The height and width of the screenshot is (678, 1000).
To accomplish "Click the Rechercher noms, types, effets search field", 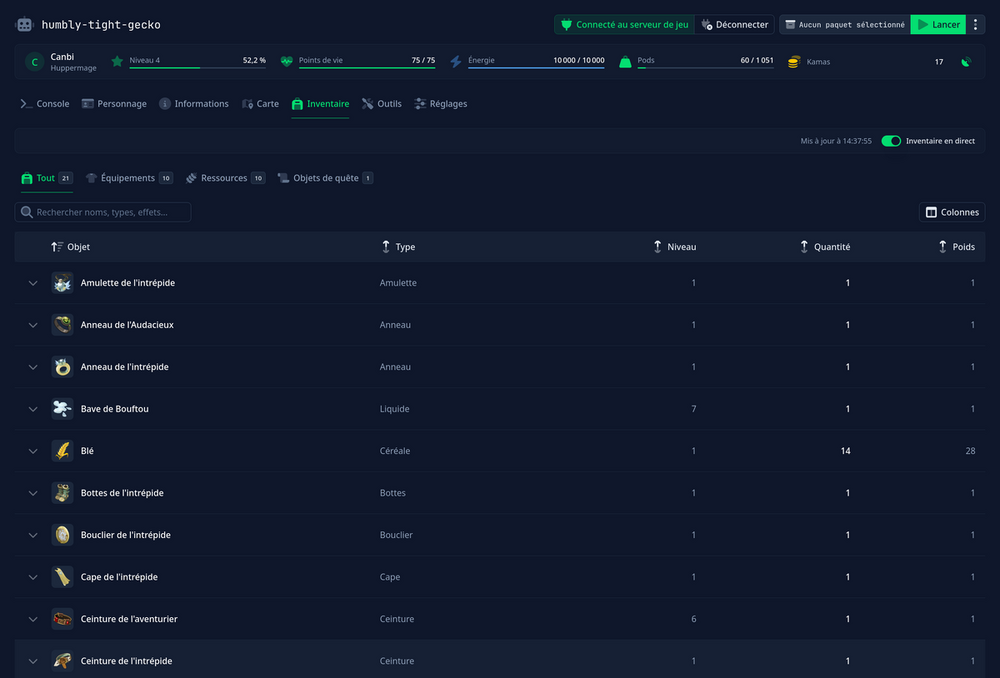I will click(x=103, y=212).
